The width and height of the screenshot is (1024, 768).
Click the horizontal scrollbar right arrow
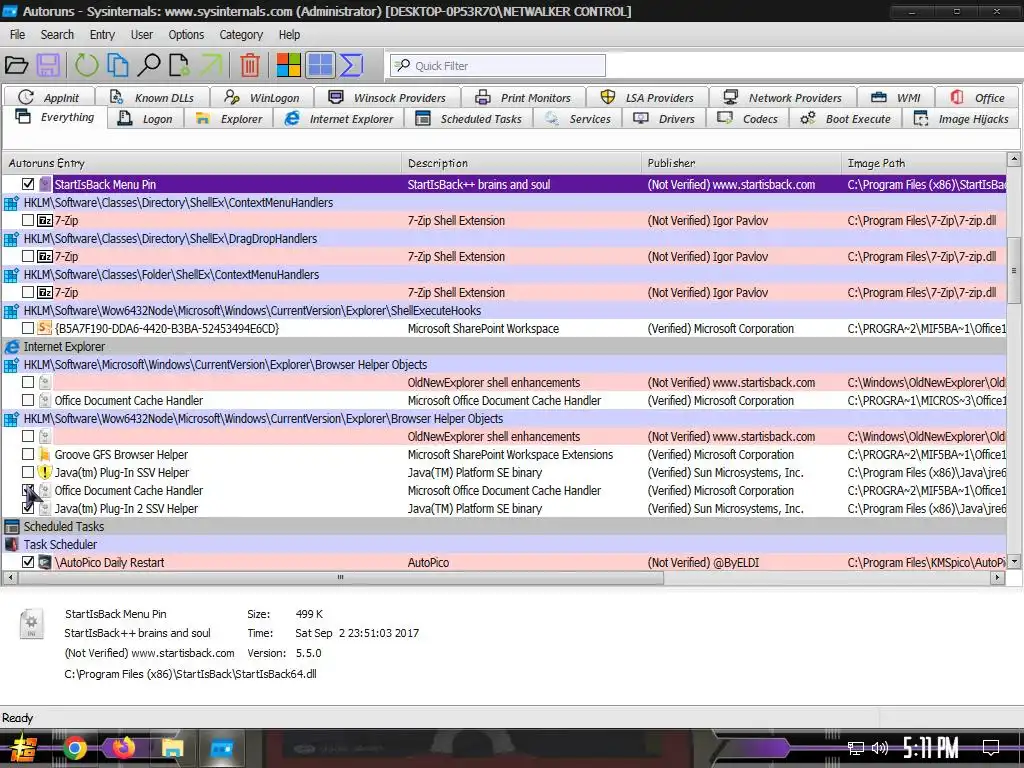pyautogui.click(x=997, y=577)
